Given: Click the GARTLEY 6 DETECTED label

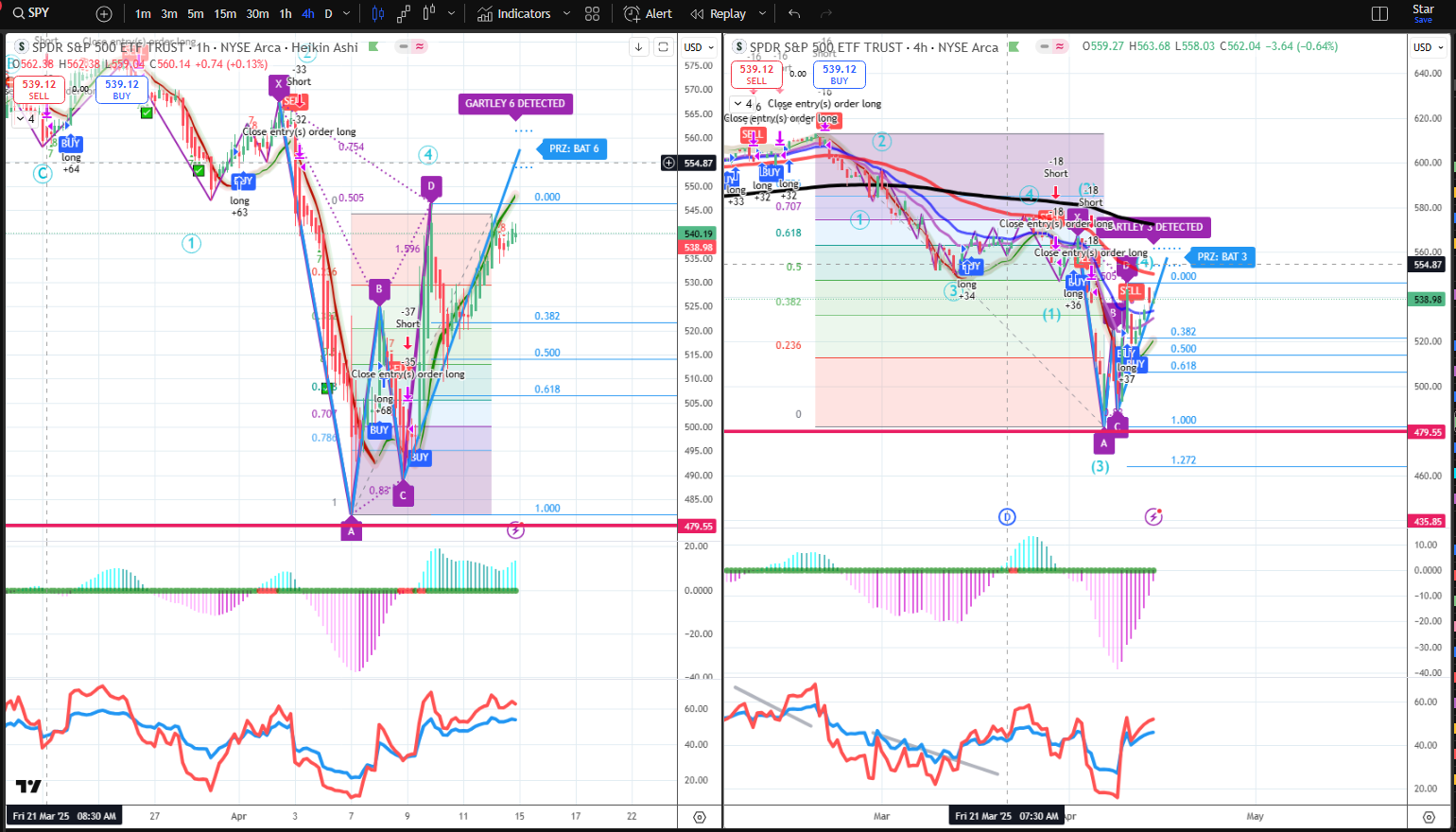Looking at the screenshot, I should point(515,104).
